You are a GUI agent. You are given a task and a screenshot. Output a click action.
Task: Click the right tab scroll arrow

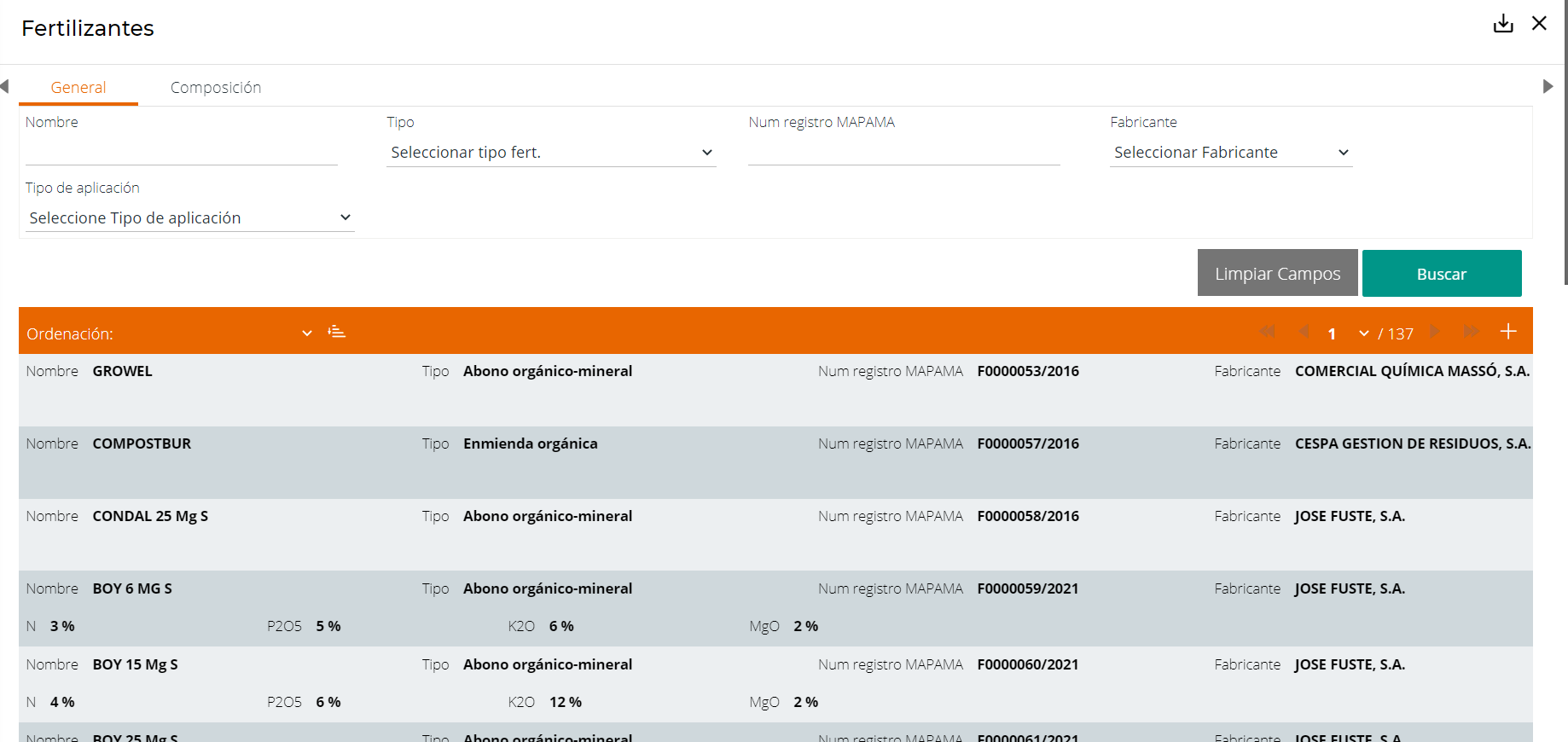1548,86
